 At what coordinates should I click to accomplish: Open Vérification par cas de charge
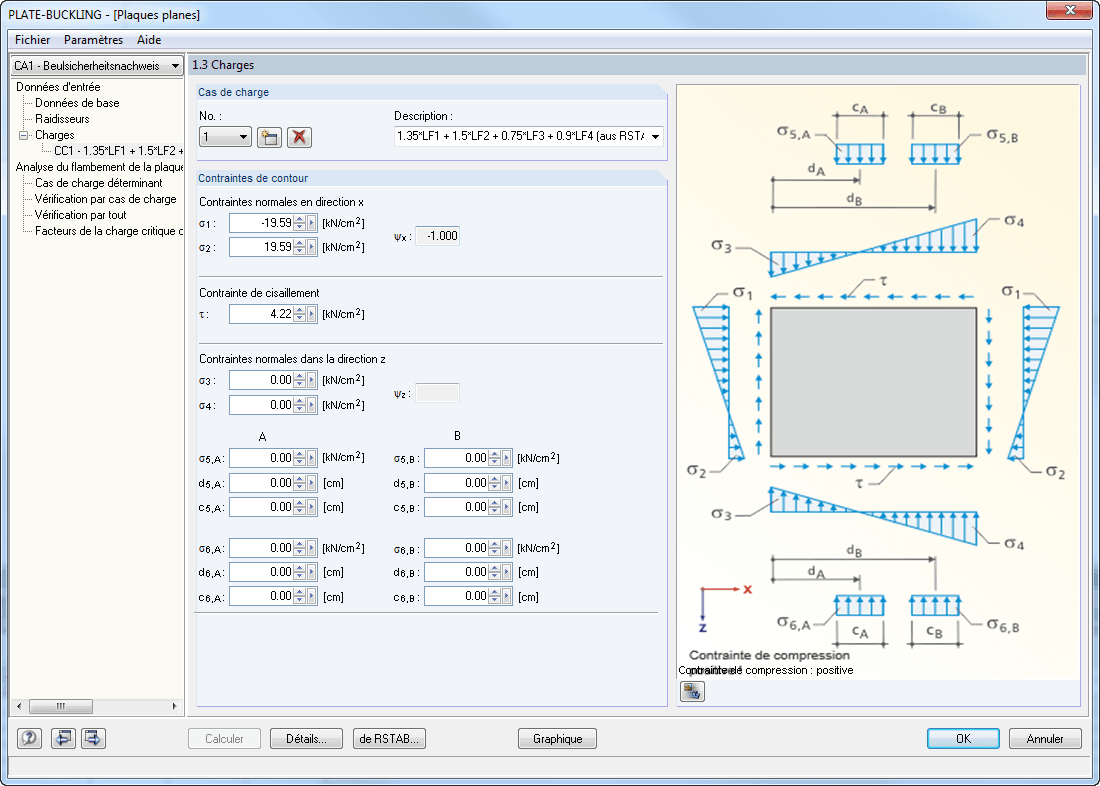click(105, 199)
